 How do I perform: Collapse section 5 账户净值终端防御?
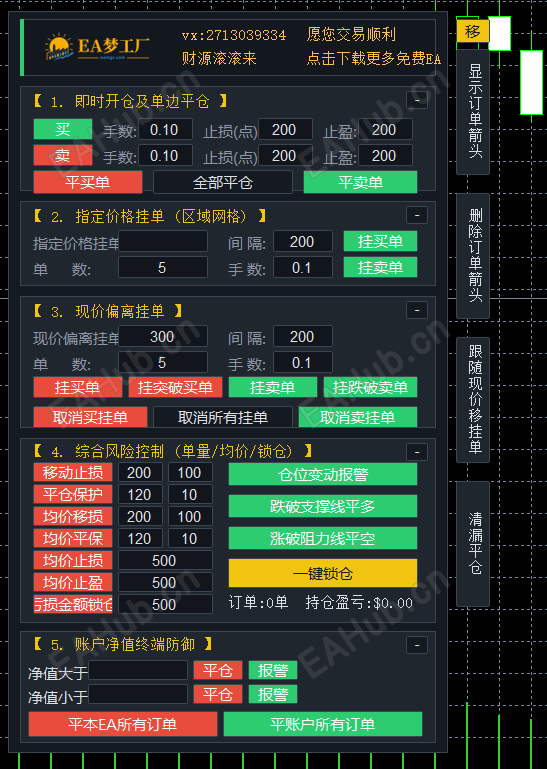[x=417, y=645]
